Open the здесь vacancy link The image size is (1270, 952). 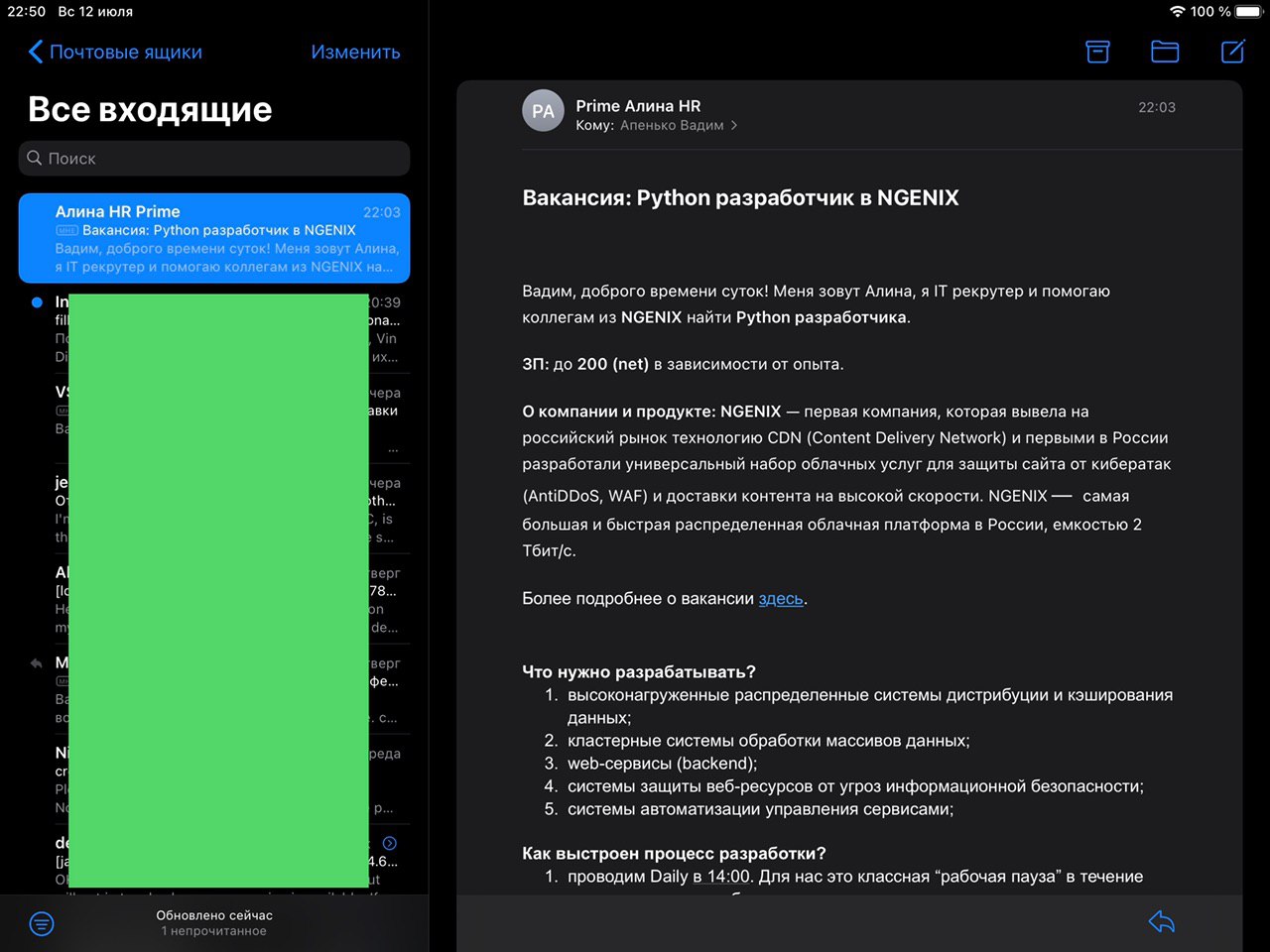coord(781,599)
